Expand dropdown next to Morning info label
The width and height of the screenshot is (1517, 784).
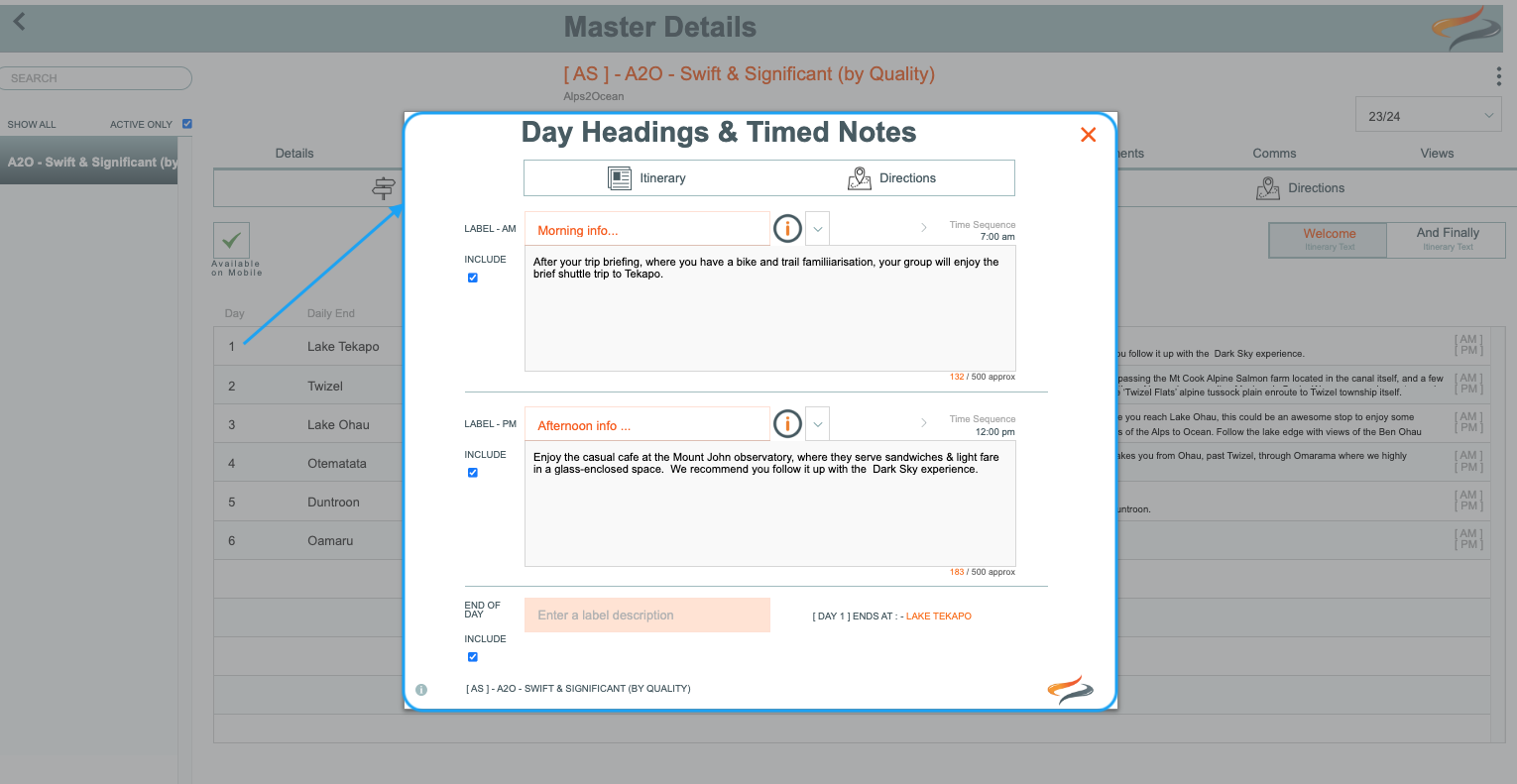click(x=817, y=229)
